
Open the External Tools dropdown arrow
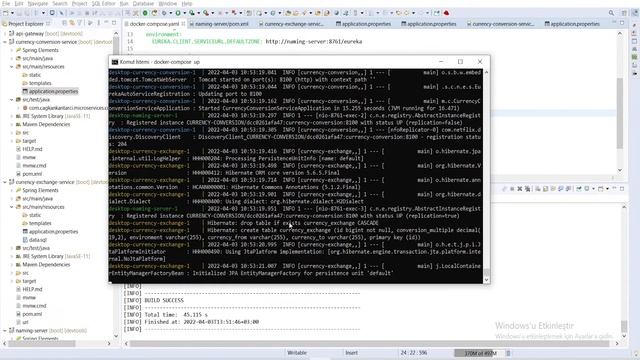click(213, 13)
